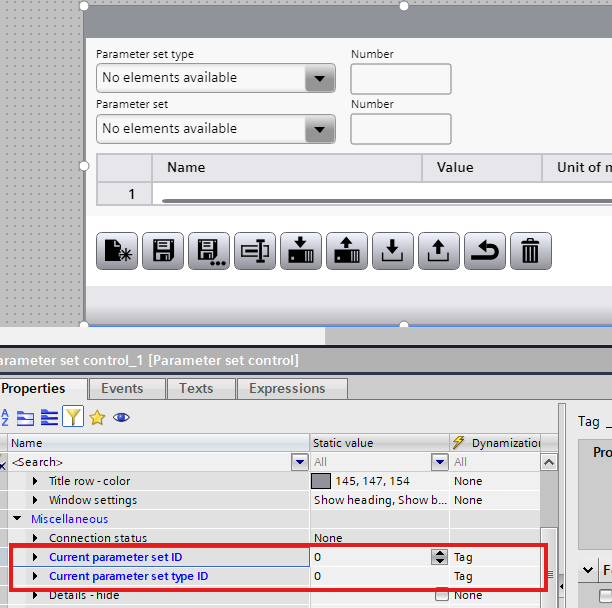Click the rename parameter set icon

click(x=255, y=251)
